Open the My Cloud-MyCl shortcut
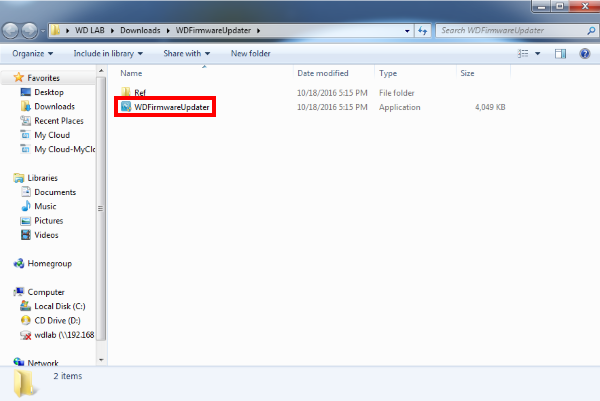The width and height of the screenshot is (600, 401). (x=64, y=150)
